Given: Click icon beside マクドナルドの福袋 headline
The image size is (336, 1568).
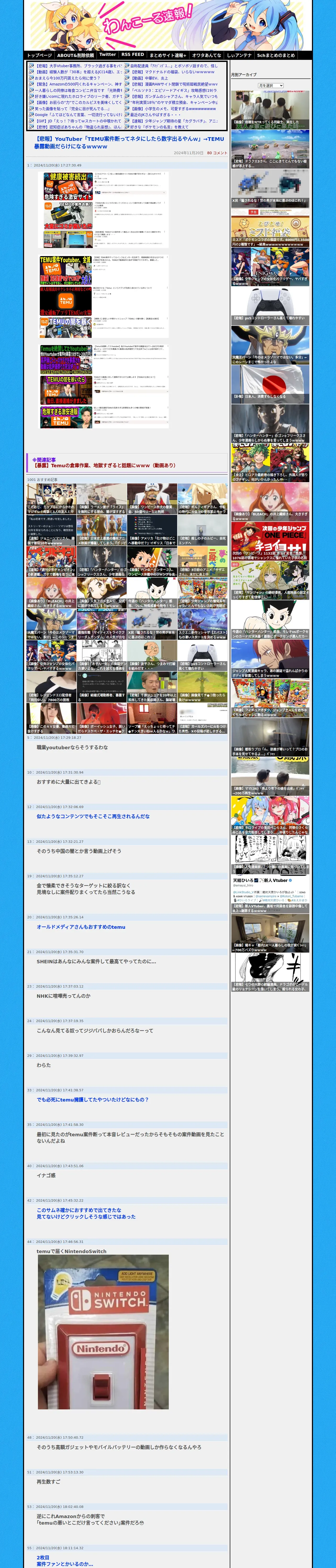Looking at the screenshot, I should click(127, 72).
